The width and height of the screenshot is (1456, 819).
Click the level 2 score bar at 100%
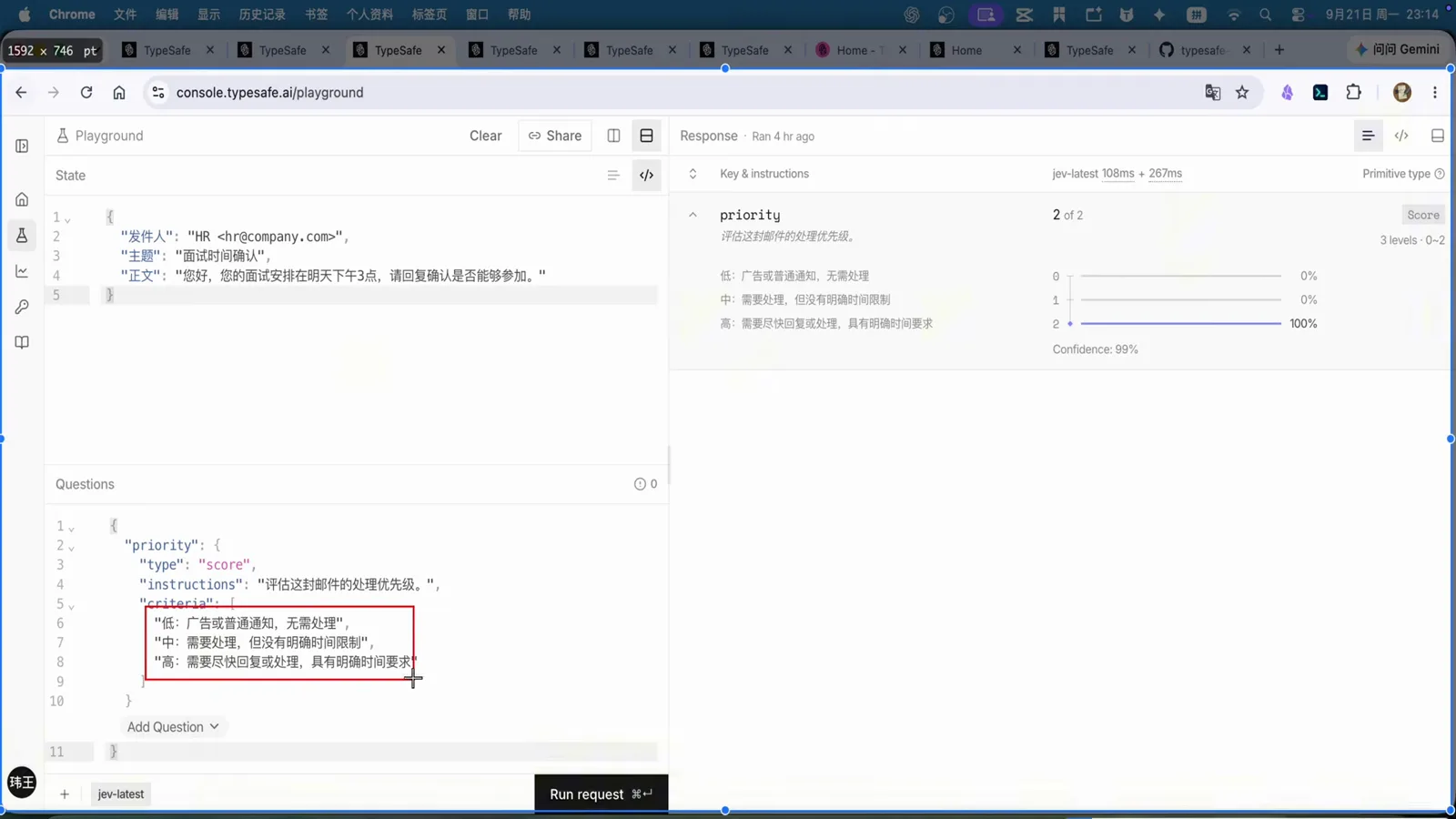click(x=1180, y=323)
